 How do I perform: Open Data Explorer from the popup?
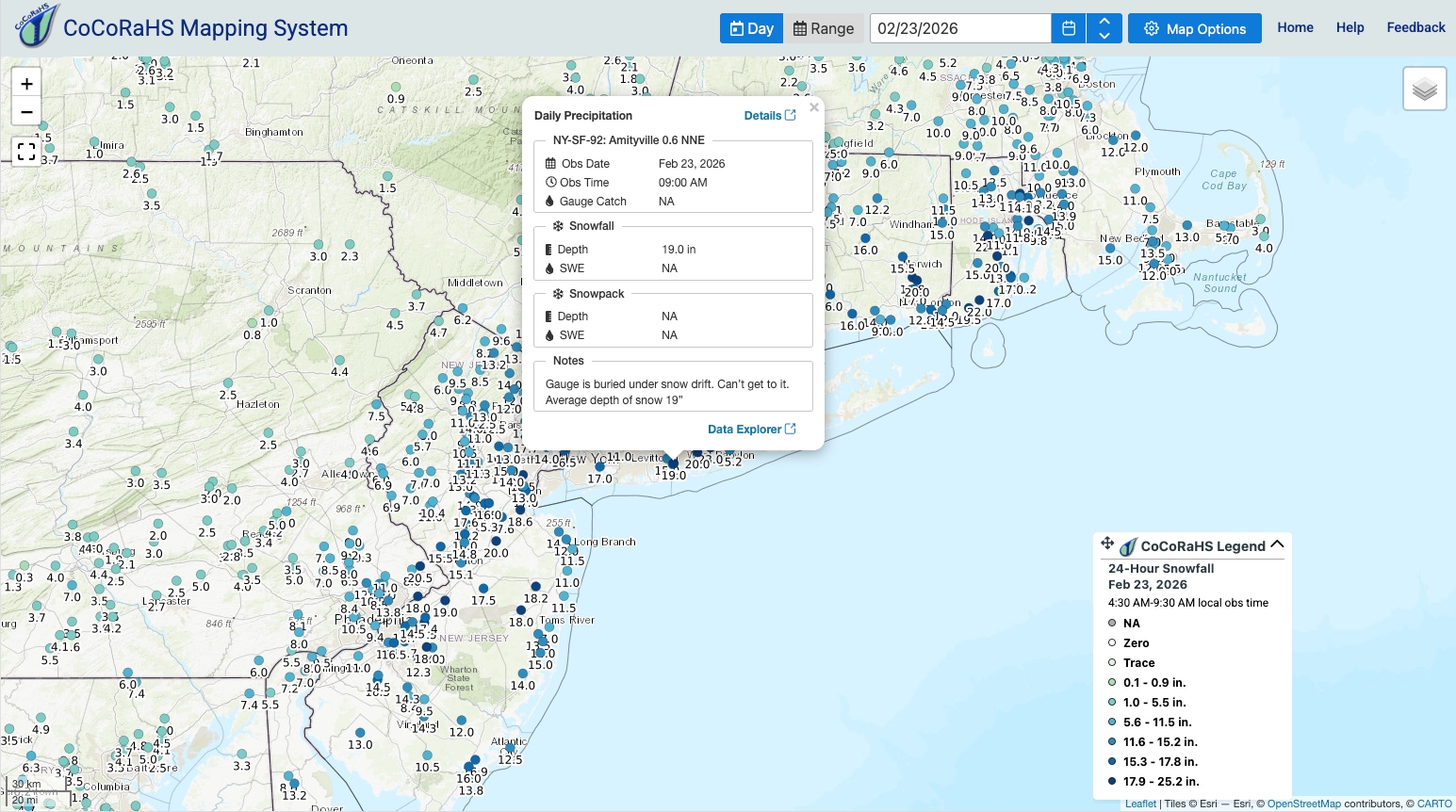click(x=751, y=430)
